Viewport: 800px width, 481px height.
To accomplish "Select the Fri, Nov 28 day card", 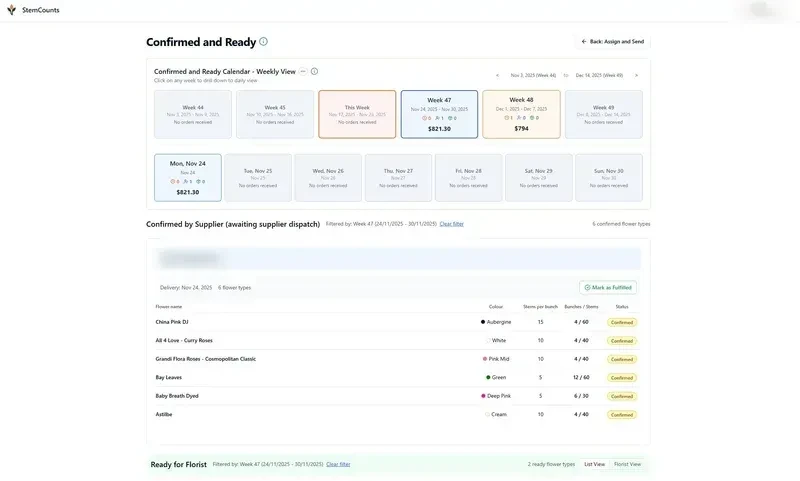I will (x=468, y=178).
